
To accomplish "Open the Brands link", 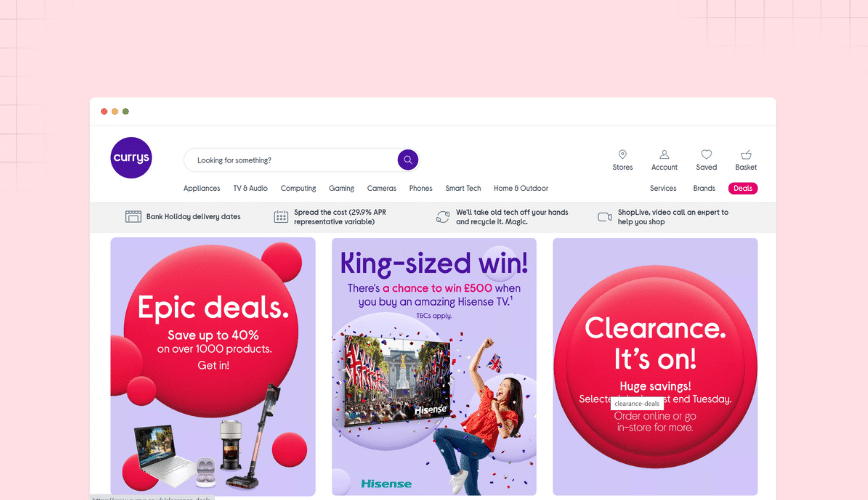I will pyautogui.click(x=704, y=188).
